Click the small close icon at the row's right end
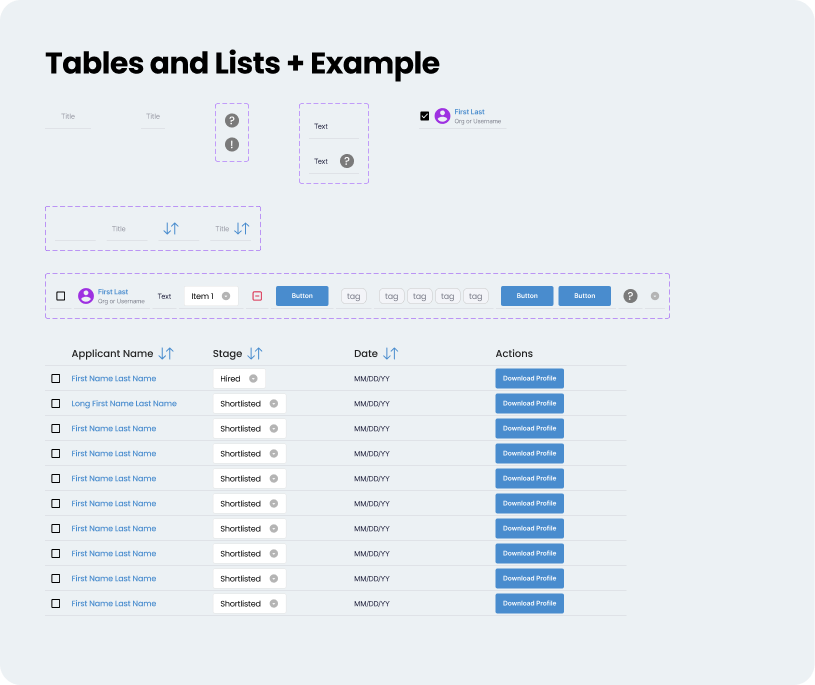The width and height of the screenshot is (815, 685). point(654,295)
